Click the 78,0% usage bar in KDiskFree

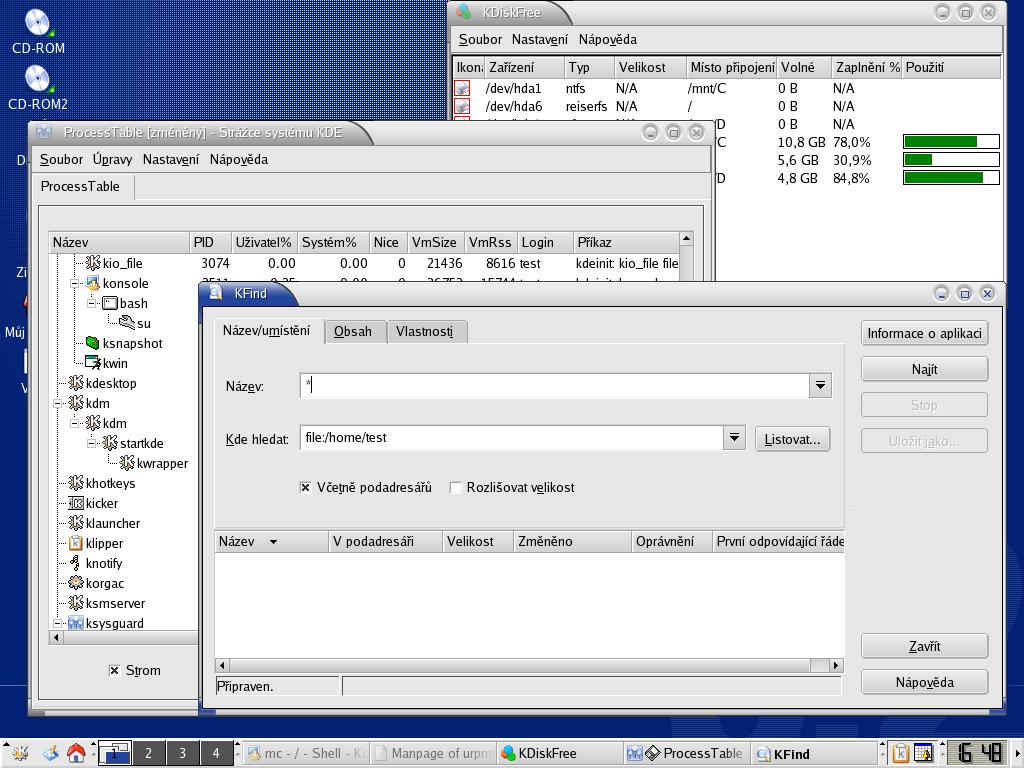951,142
